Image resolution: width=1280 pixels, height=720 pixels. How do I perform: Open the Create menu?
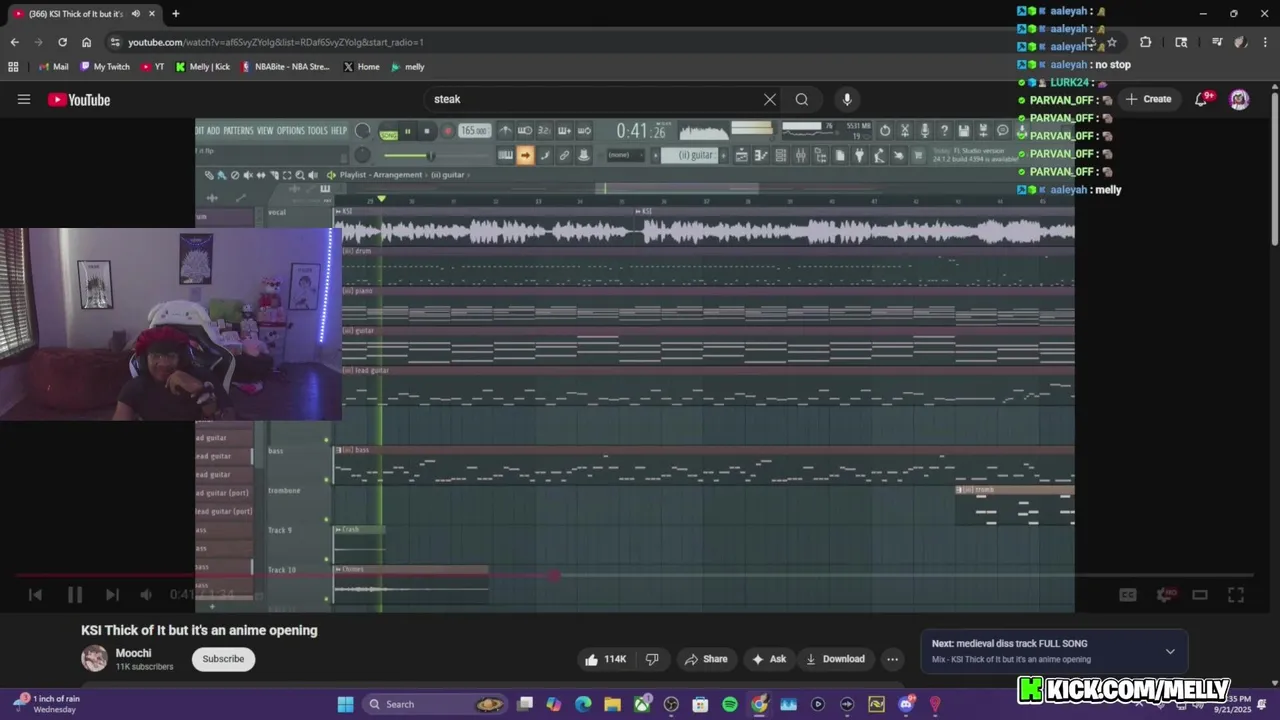(1148, 99)
